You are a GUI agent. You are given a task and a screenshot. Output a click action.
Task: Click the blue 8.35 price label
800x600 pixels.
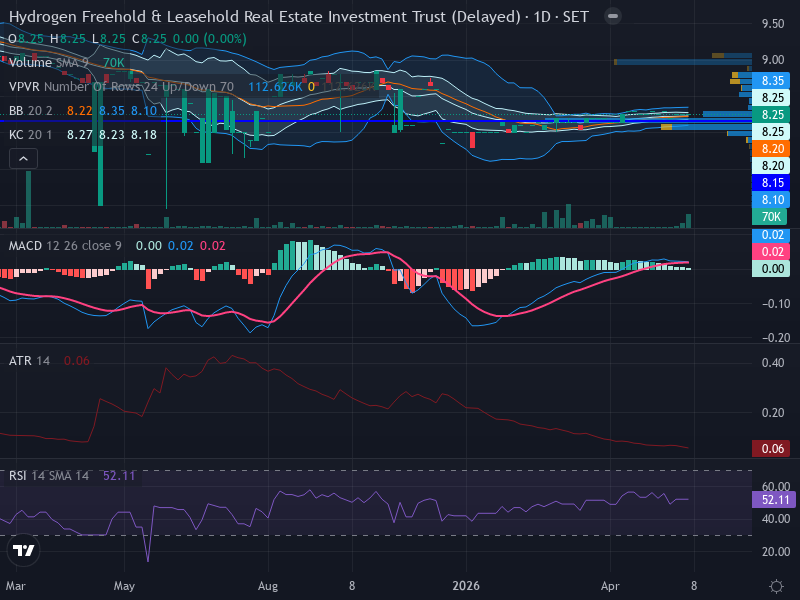pyautogui.click(x=771, y=81)
